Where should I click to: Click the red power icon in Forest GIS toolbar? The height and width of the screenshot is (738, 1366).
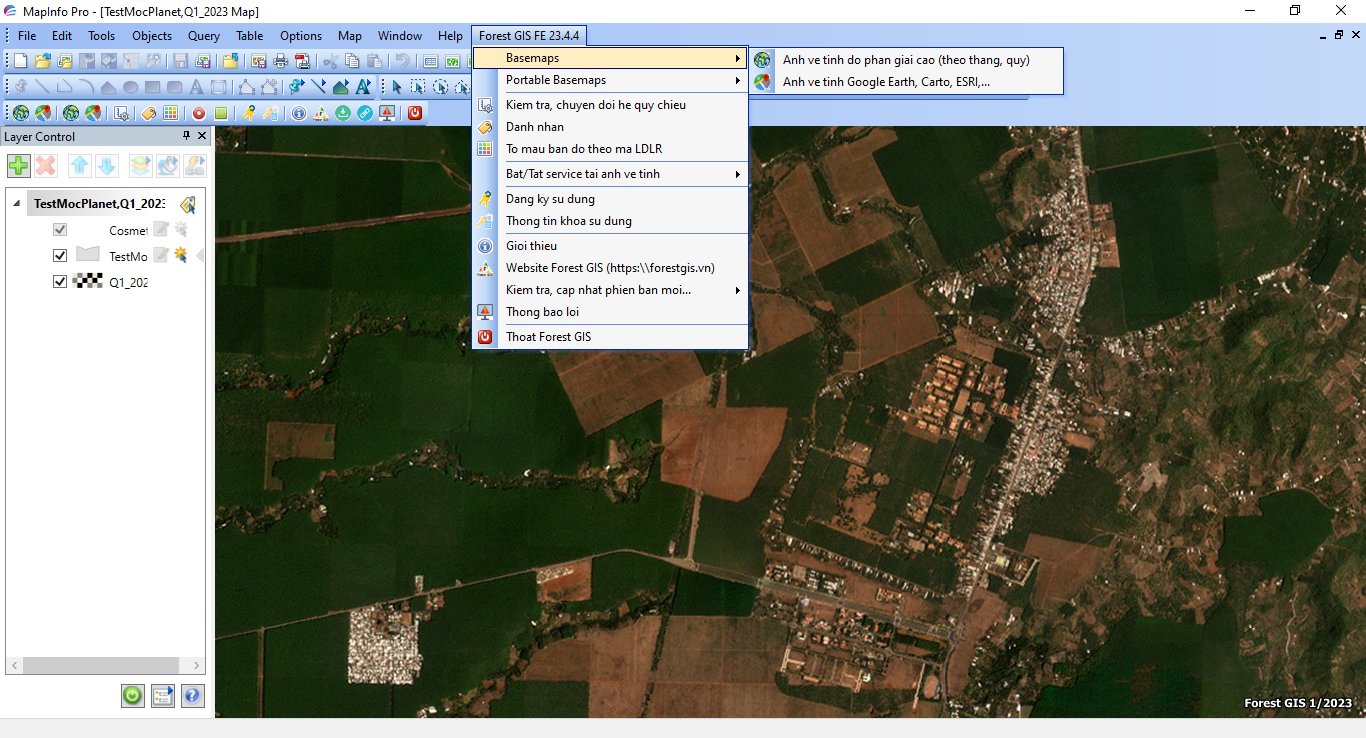tap(415, 113)
